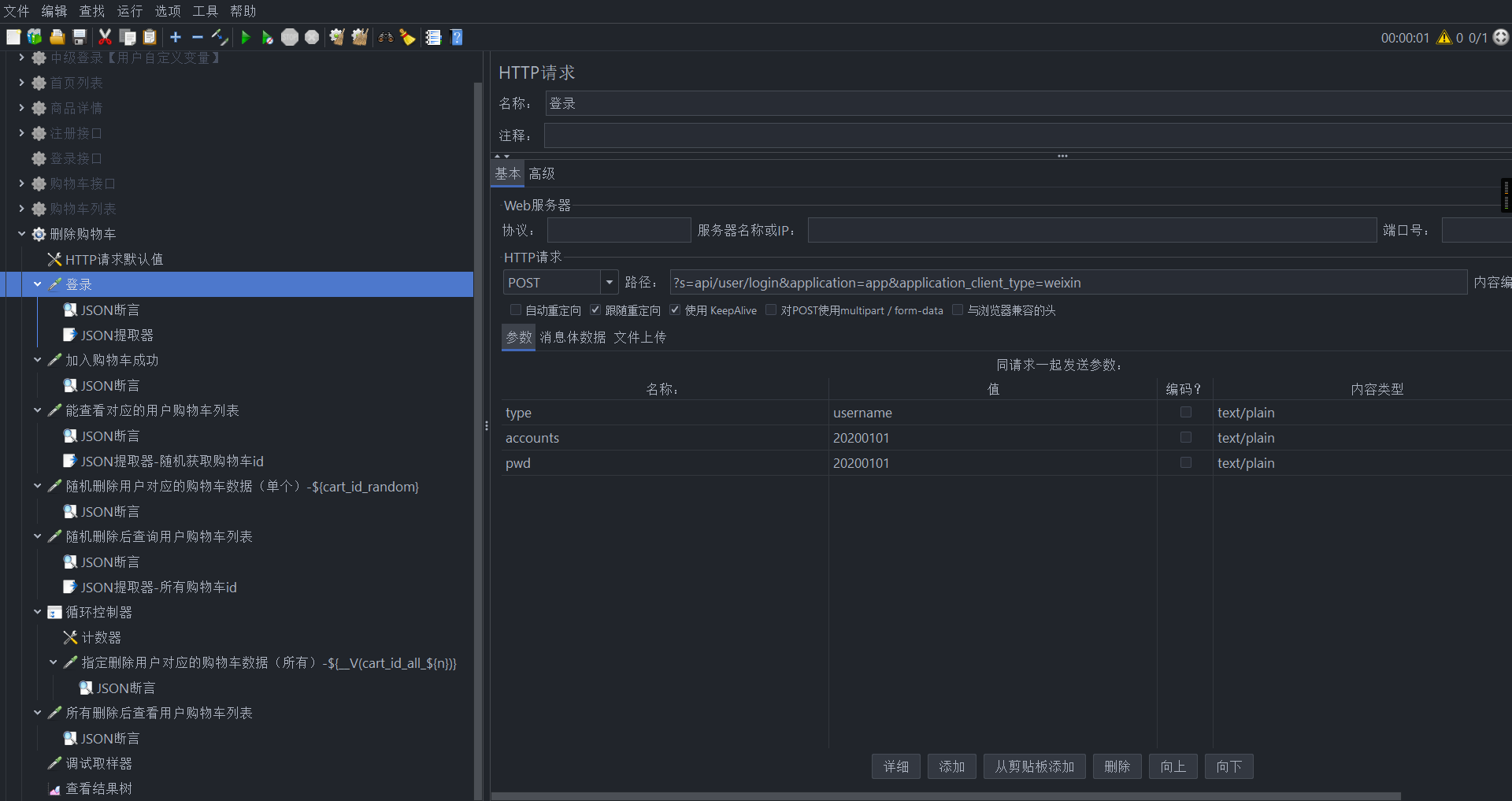This screenshot has height=801, width=1512.
Task: Click the 删除 button
Action: point(1117,766)
